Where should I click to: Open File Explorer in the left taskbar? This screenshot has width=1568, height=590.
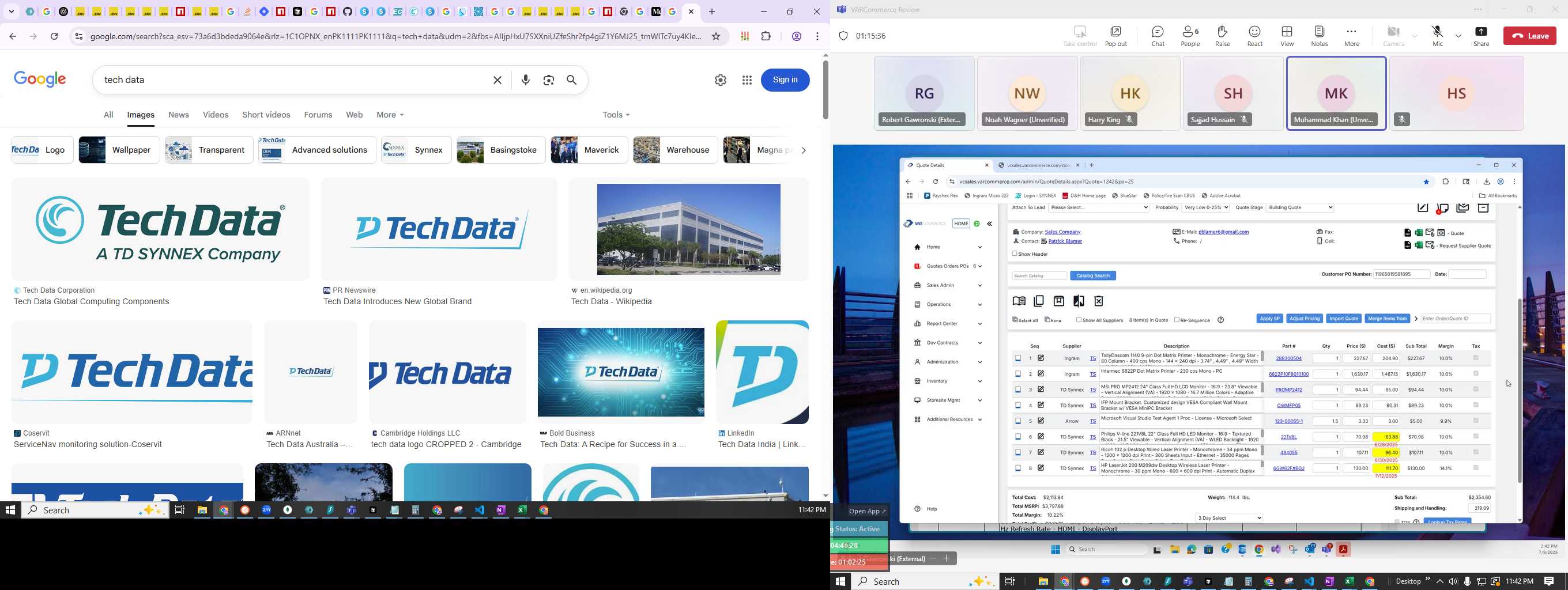coord(202,510)
